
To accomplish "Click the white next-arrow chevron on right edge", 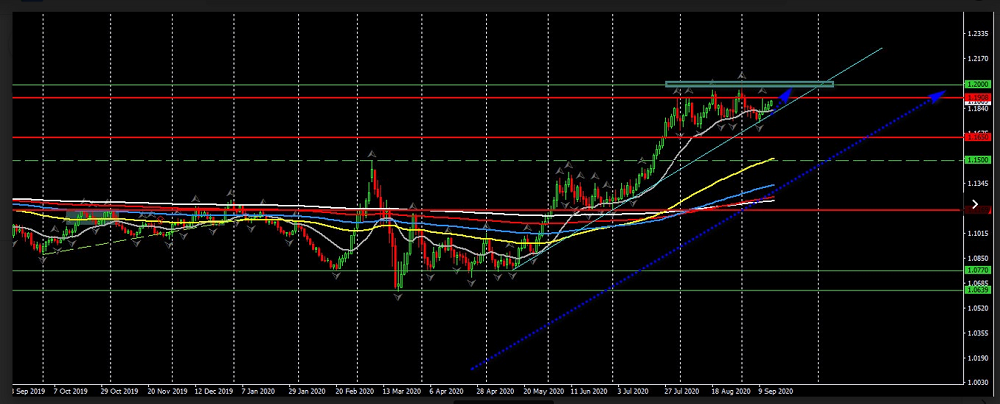I will (x=977, y=204).
